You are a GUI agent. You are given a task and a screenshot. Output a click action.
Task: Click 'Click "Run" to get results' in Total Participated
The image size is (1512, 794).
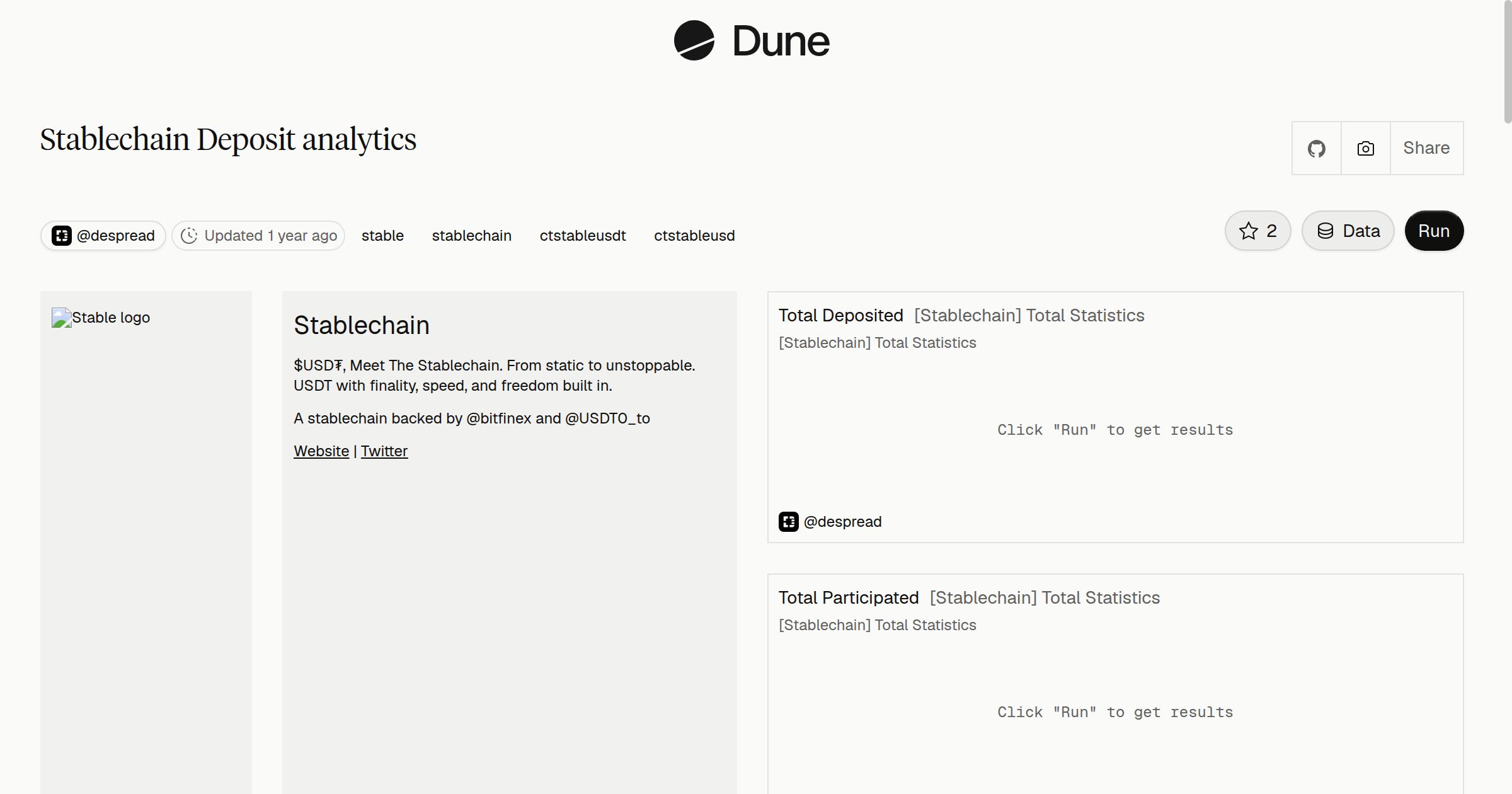(1115, 712)
